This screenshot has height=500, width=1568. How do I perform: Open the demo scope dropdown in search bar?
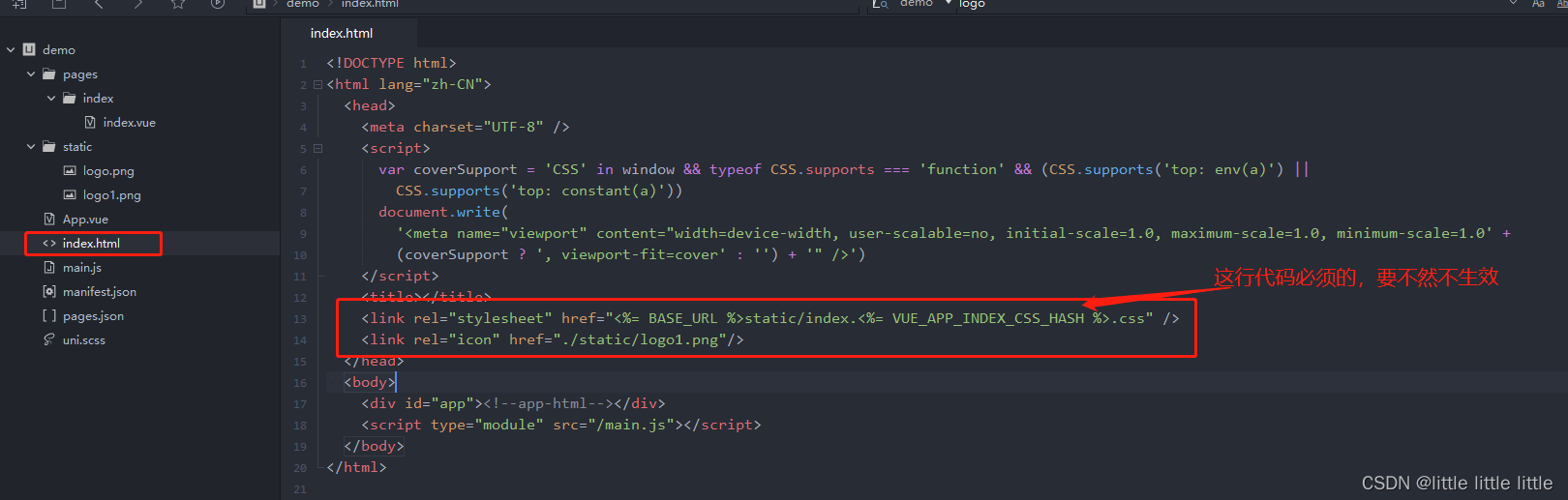click(x=948, y=4)
